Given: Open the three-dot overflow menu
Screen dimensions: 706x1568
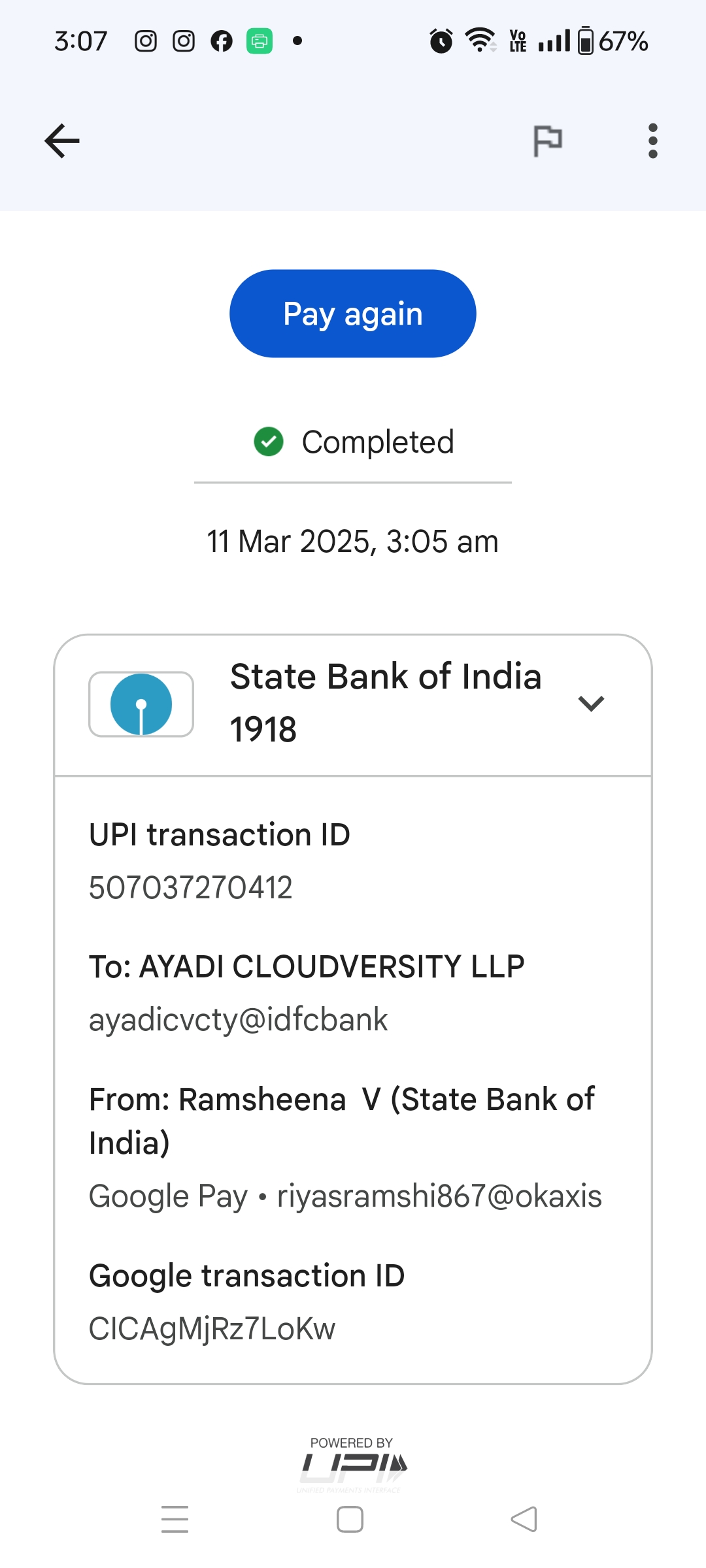Looking at the screenshot, I should click(652, 140).
